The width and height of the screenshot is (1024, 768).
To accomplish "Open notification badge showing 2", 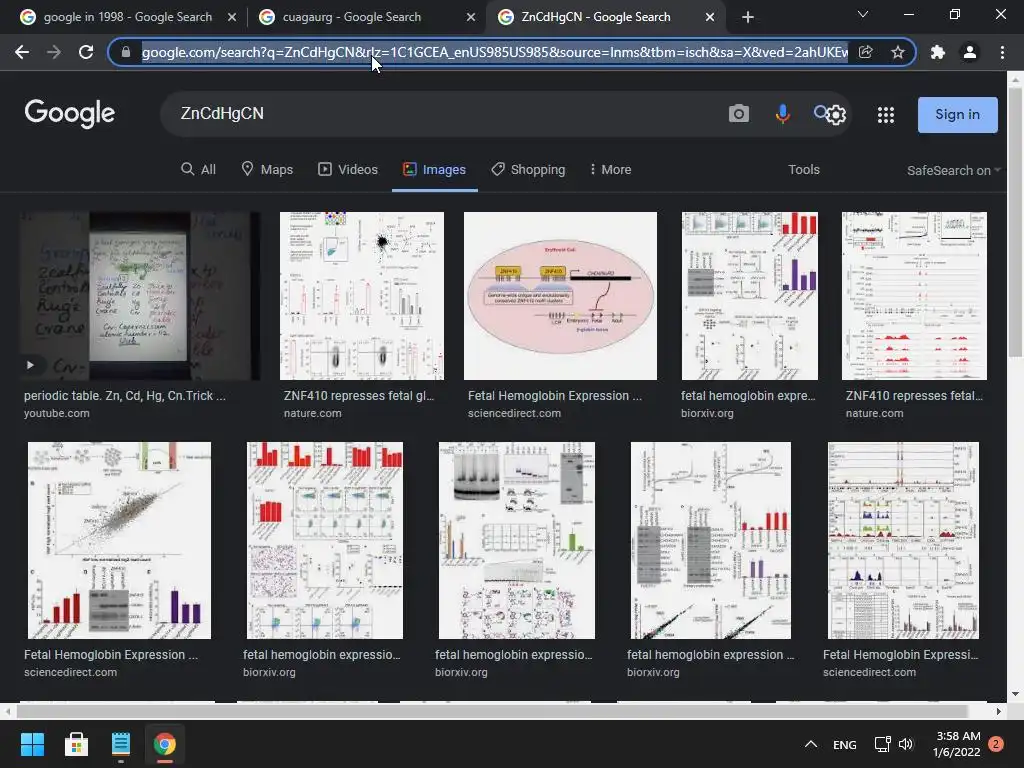I will (x=996, y=744).
